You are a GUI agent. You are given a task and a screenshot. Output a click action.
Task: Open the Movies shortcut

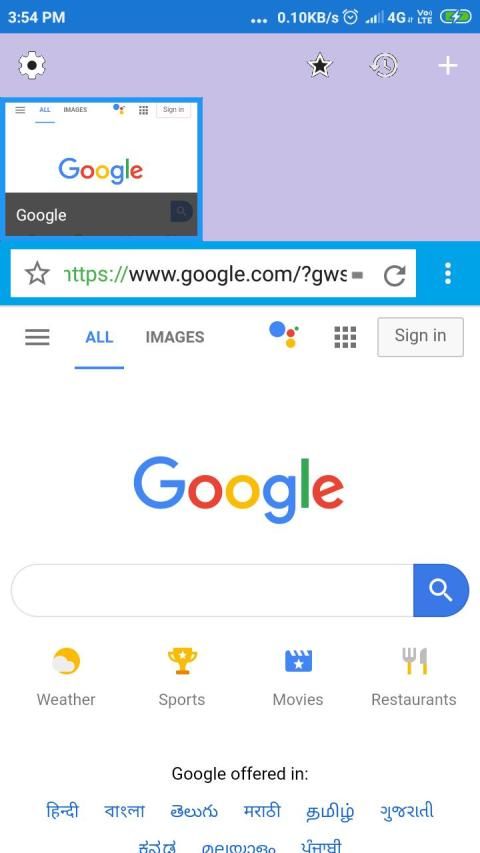click(x=298, y=676)
